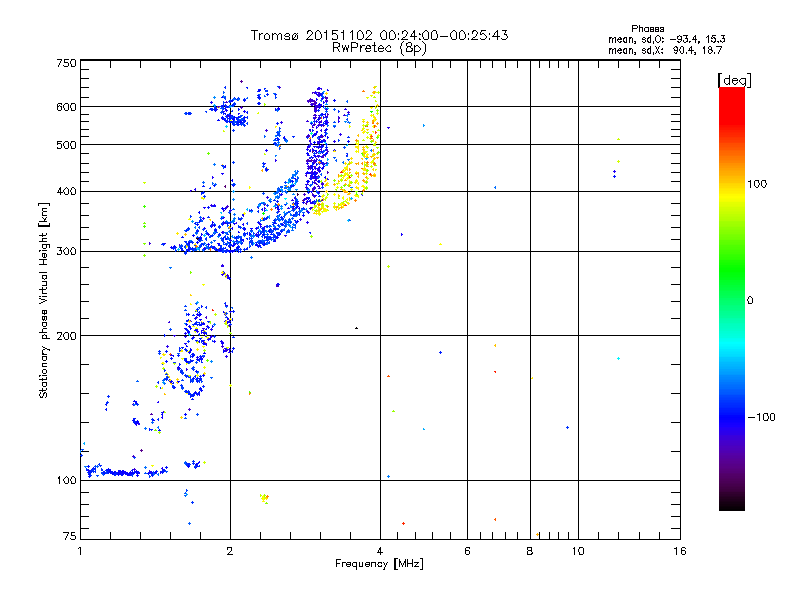Screen dimensions: 800x600
Task: Click the x-axis tick label '1'
Action: tap(80, 551)
